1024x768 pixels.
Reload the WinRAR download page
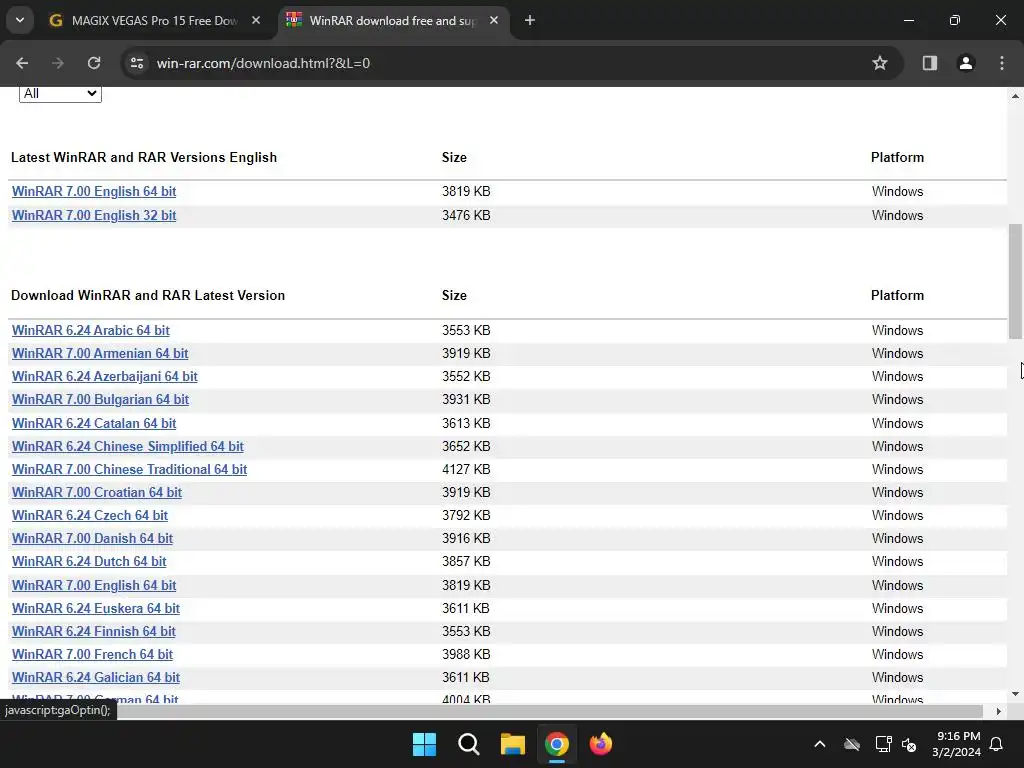[x=94, y=63]
